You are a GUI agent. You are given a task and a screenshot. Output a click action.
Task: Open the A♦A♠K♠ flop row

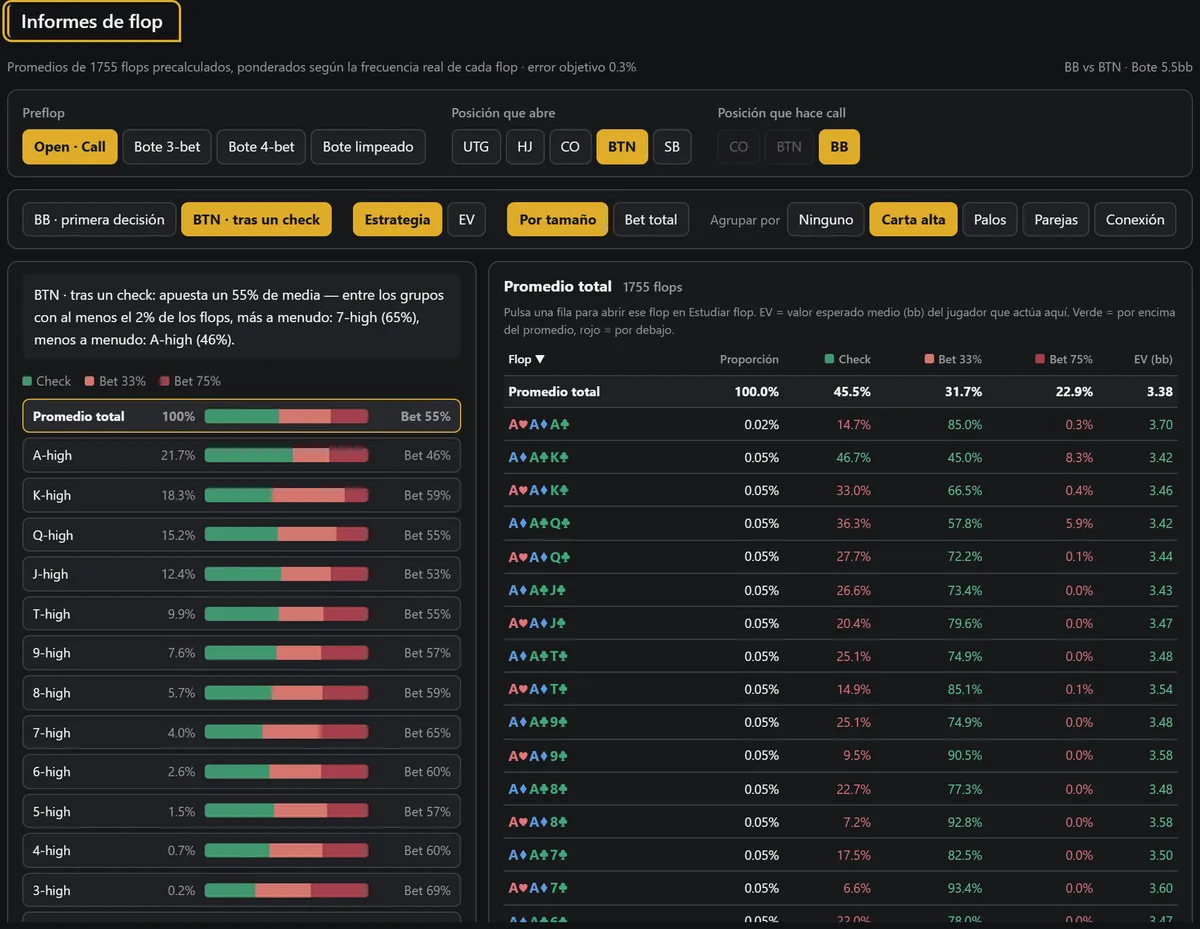[840, 457]
